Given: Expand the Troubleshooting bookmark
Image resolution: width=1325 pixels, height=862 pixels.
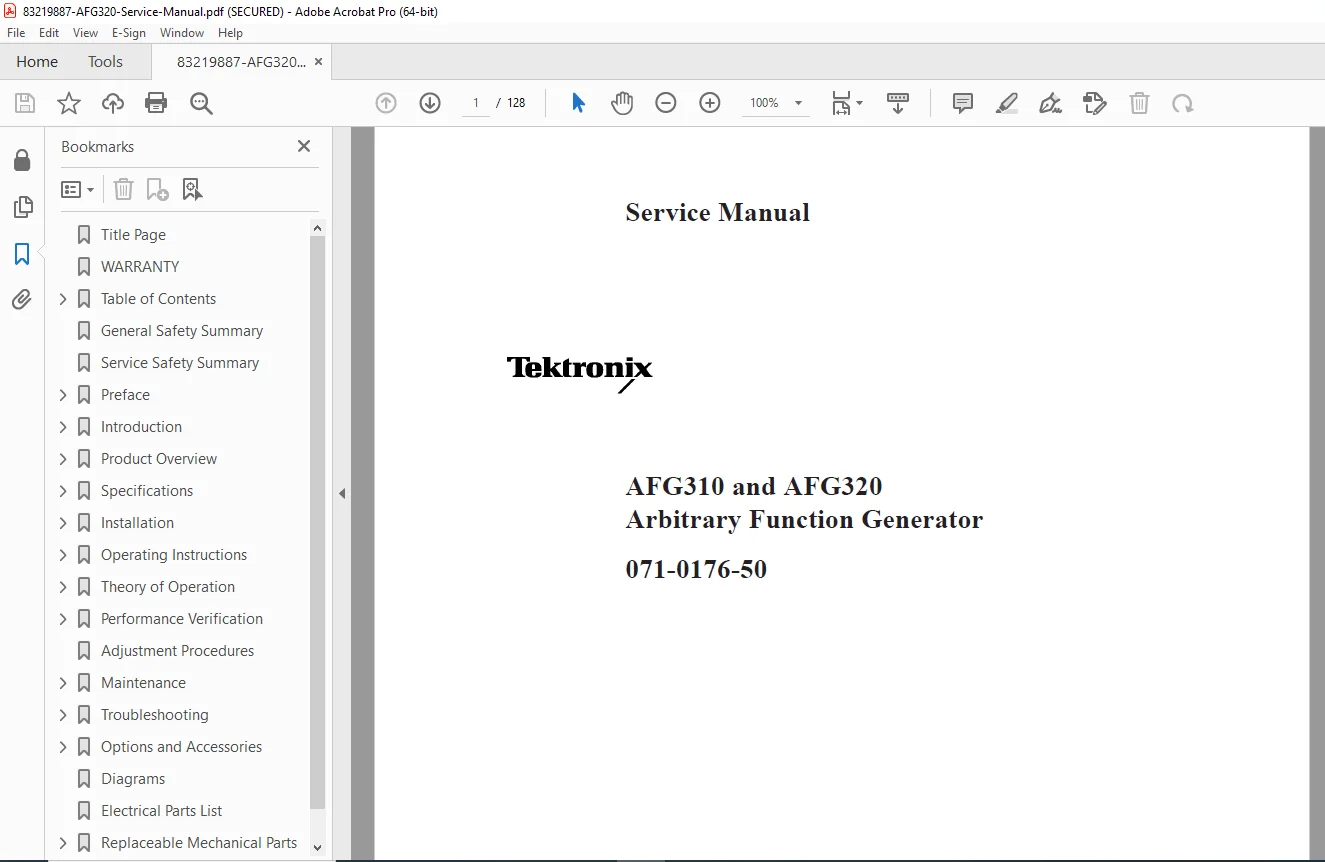Looking at the screenshot, I should pos(63,715).
